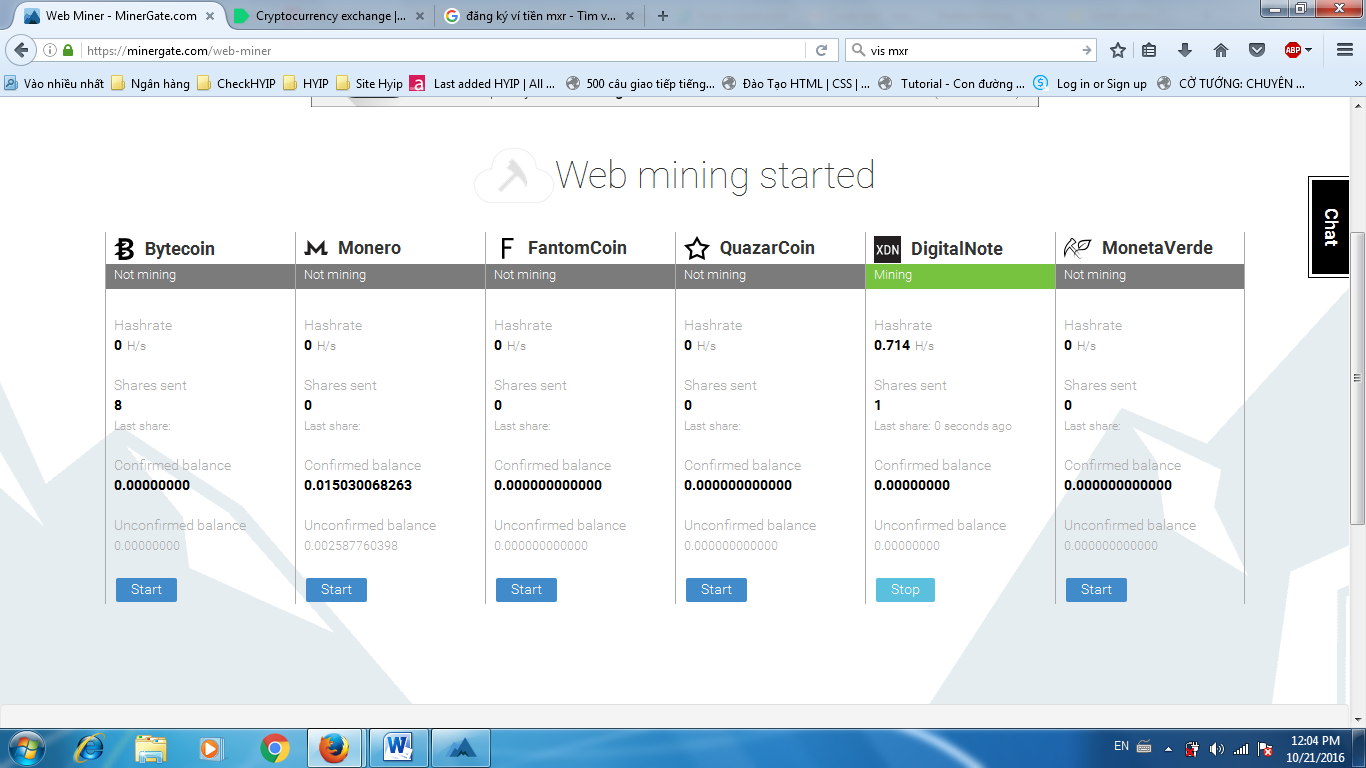The width and height of the screenshot is (1366, 768).
Task: Open the CheckHYIP bookmark folder
Action: pyautogui.click(x=237, y=84)
